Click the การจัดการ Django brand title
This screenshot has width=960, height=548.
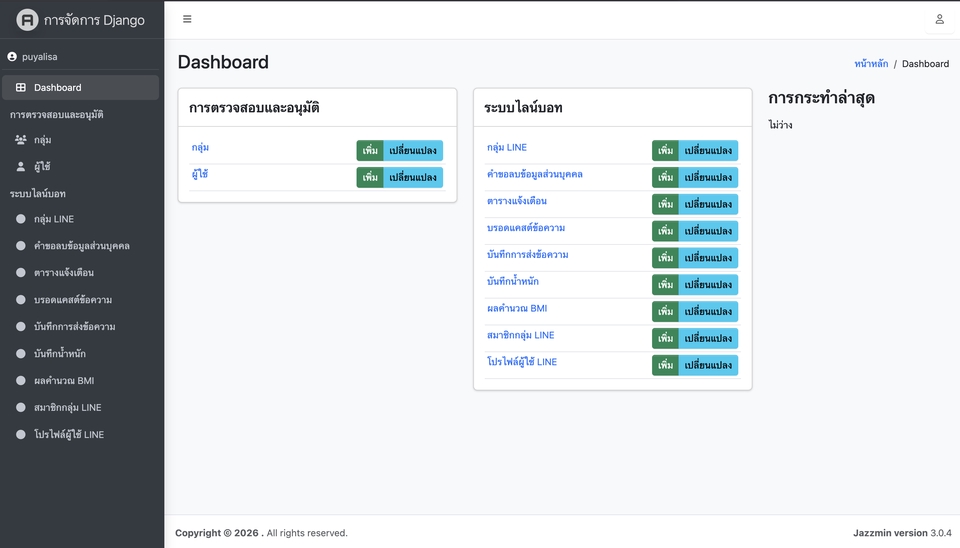pyautogui.click(x=94, y=20)
